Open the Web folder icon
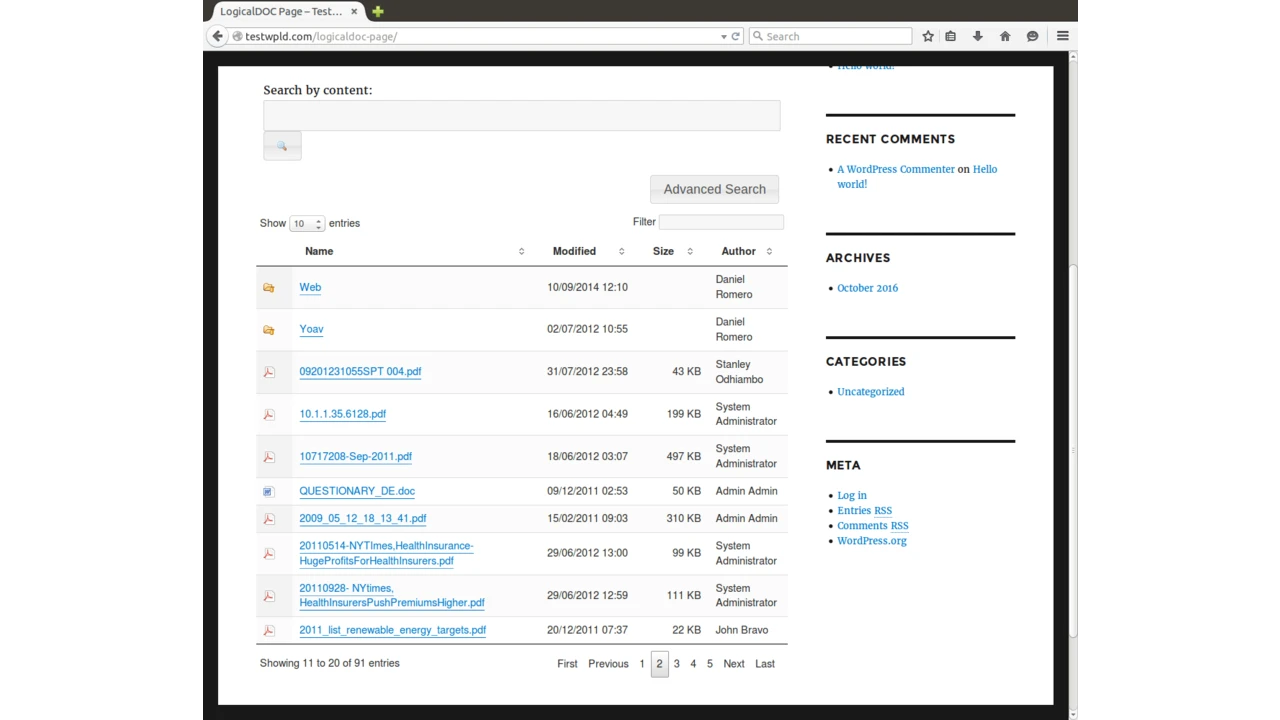The height and width of the screenshot is (720, 1280). pos(268,287)
